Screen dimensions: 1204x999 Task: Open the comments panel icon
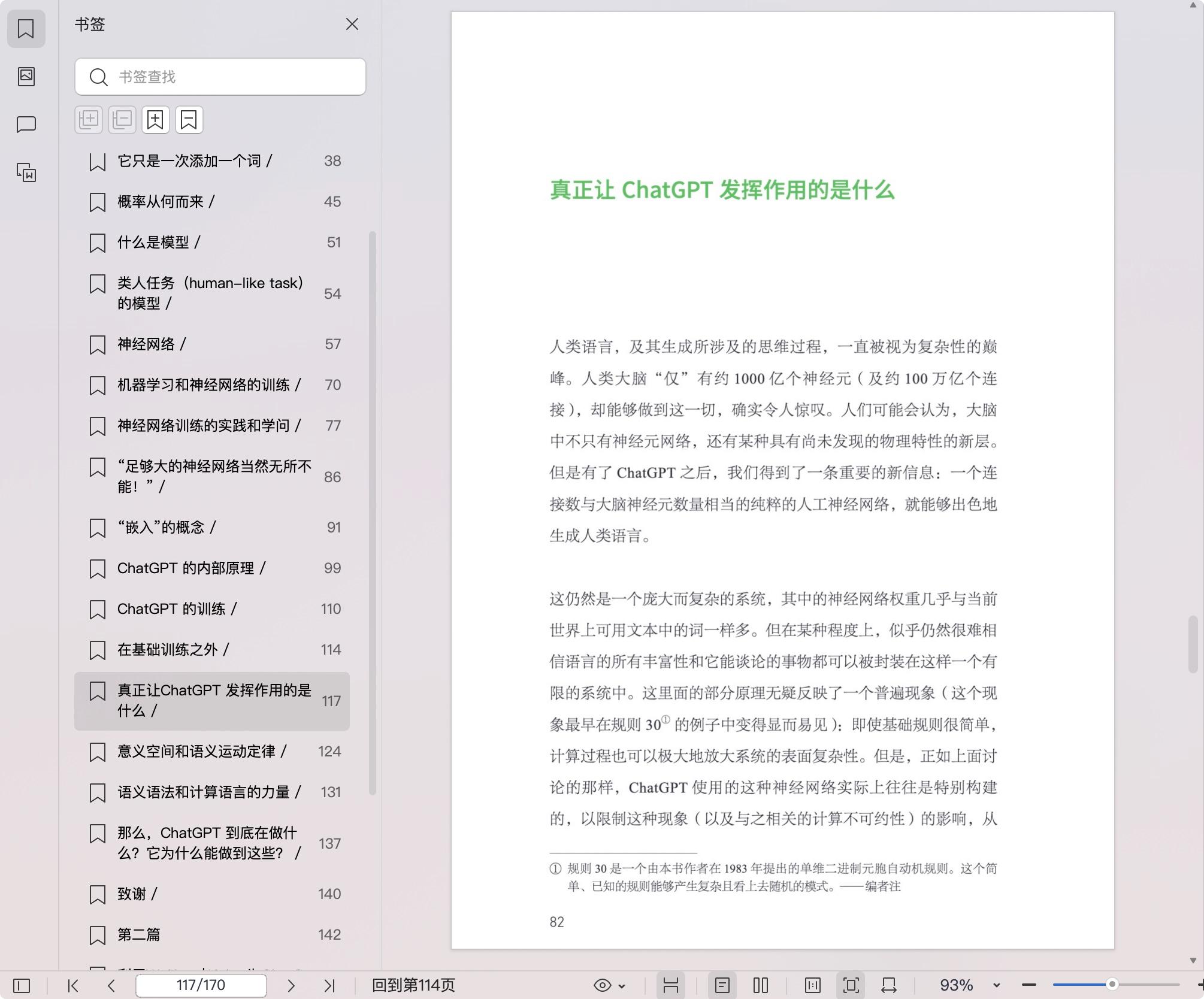pyautogui.click(x=26, y=125)
